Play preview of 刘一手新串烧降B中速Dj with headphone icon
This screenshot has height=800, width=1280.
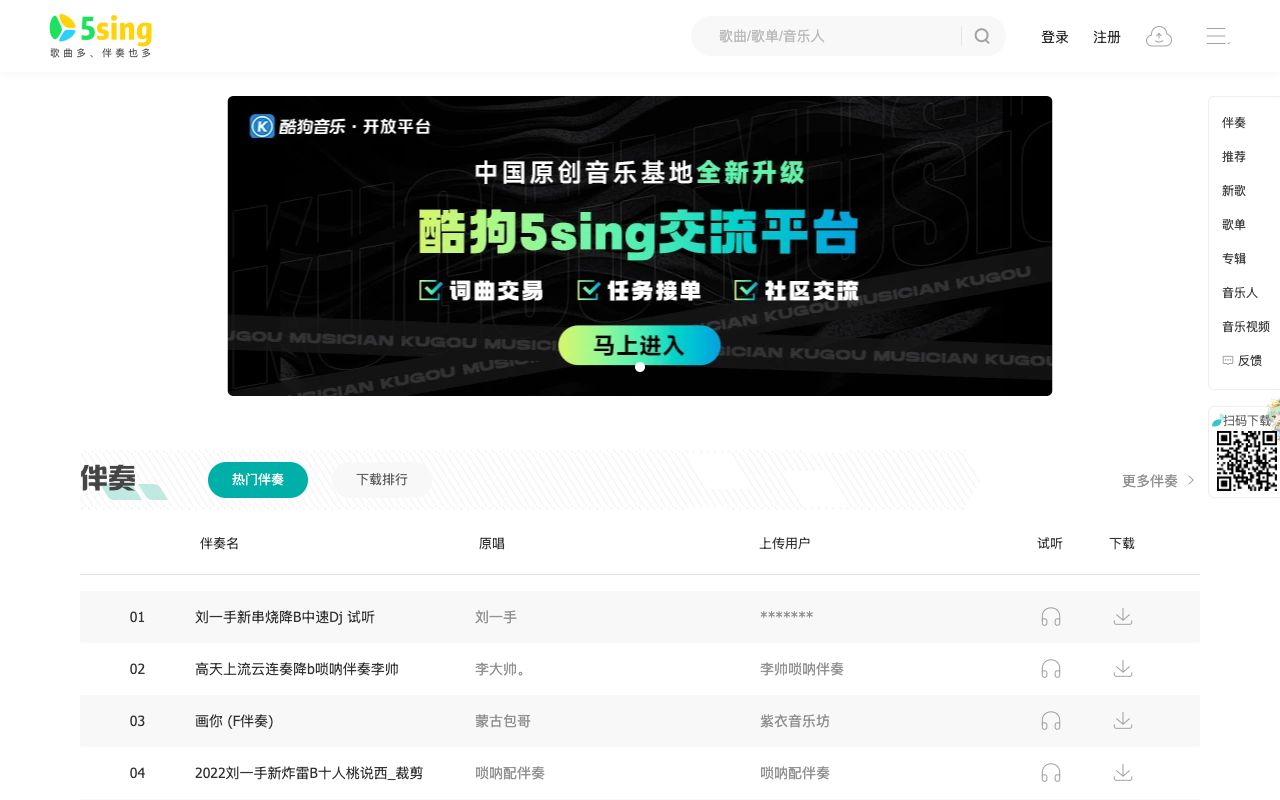coord(1050,617)
